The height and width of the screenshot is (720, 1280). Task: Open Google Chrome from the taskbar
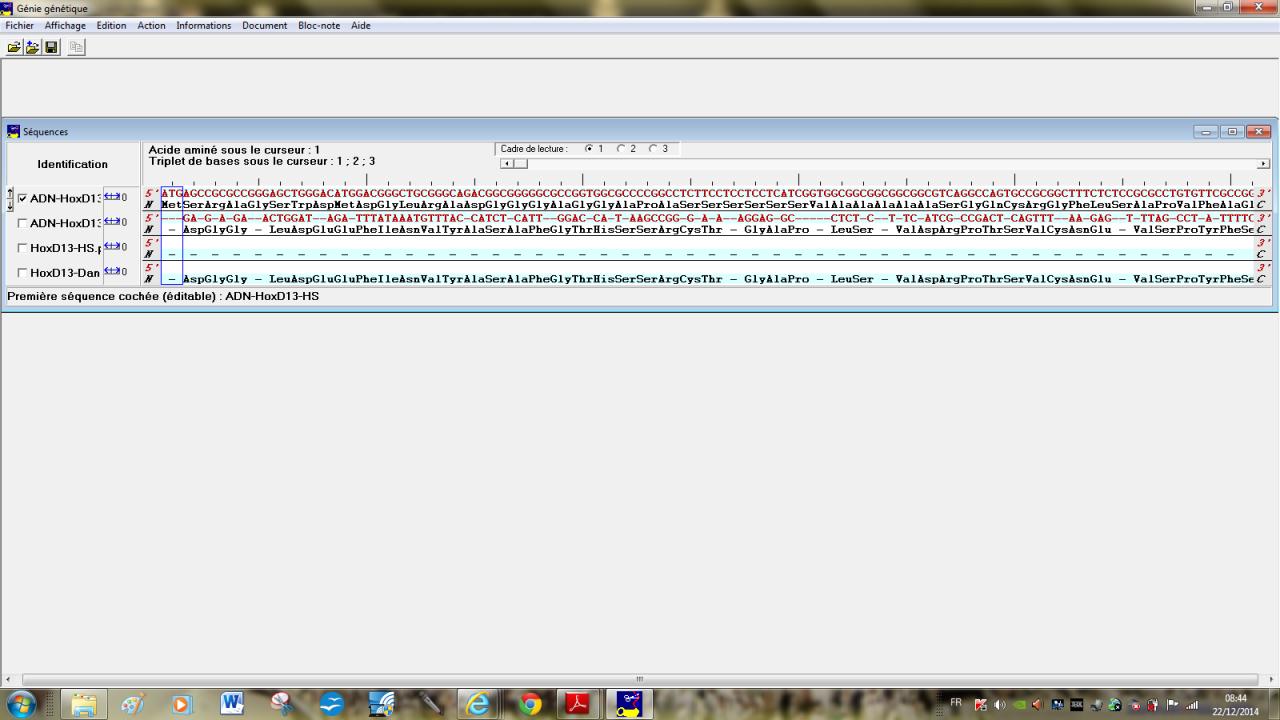coord(530,704)
